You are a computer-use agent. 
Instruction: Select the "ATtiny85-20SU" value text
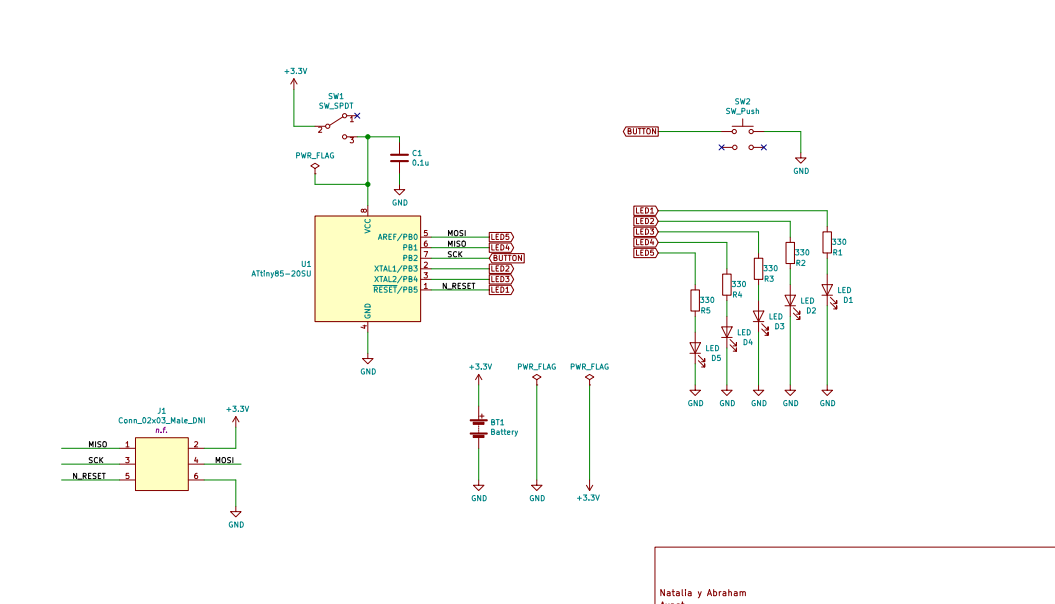tap(281, 274)
